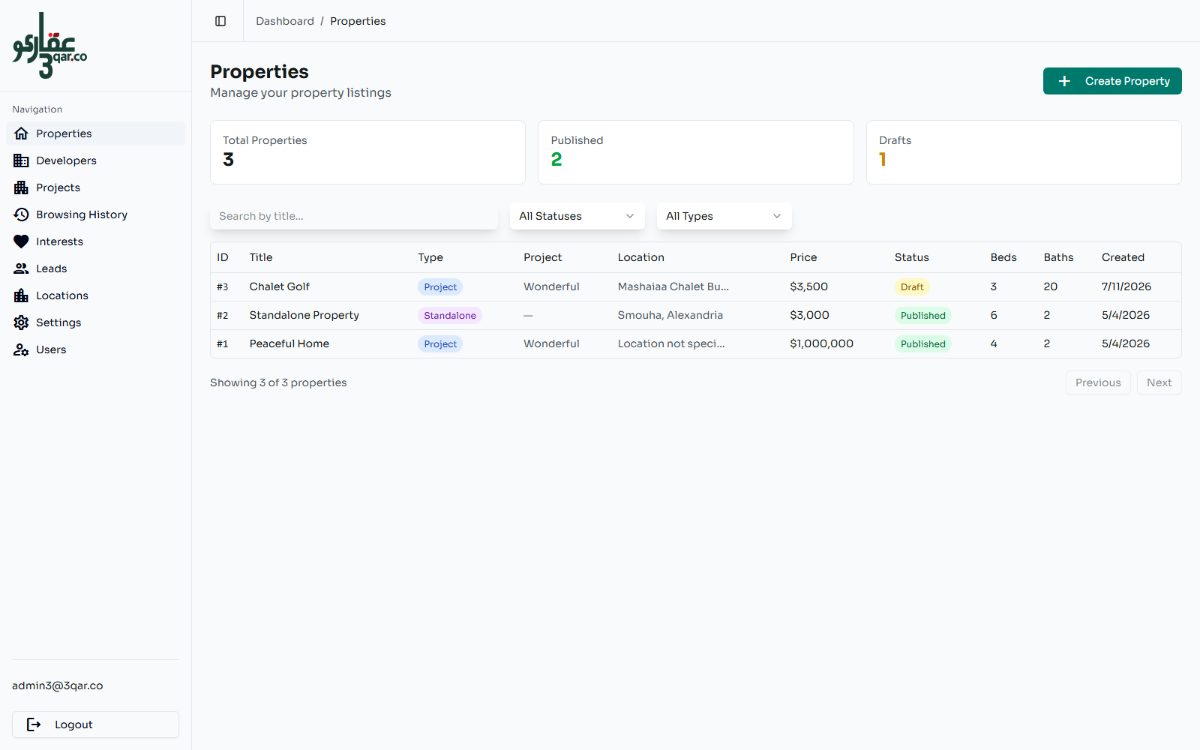Viewport: 1200px width, 750px height.
Task: Click the 7/11/2026 created date
Action: coord(1126,287)
